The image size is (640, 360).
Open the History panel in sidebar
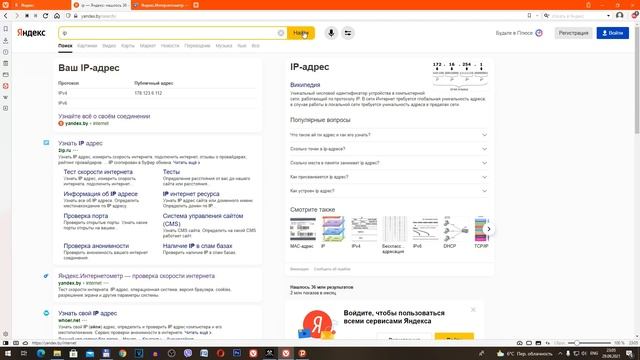6,52
